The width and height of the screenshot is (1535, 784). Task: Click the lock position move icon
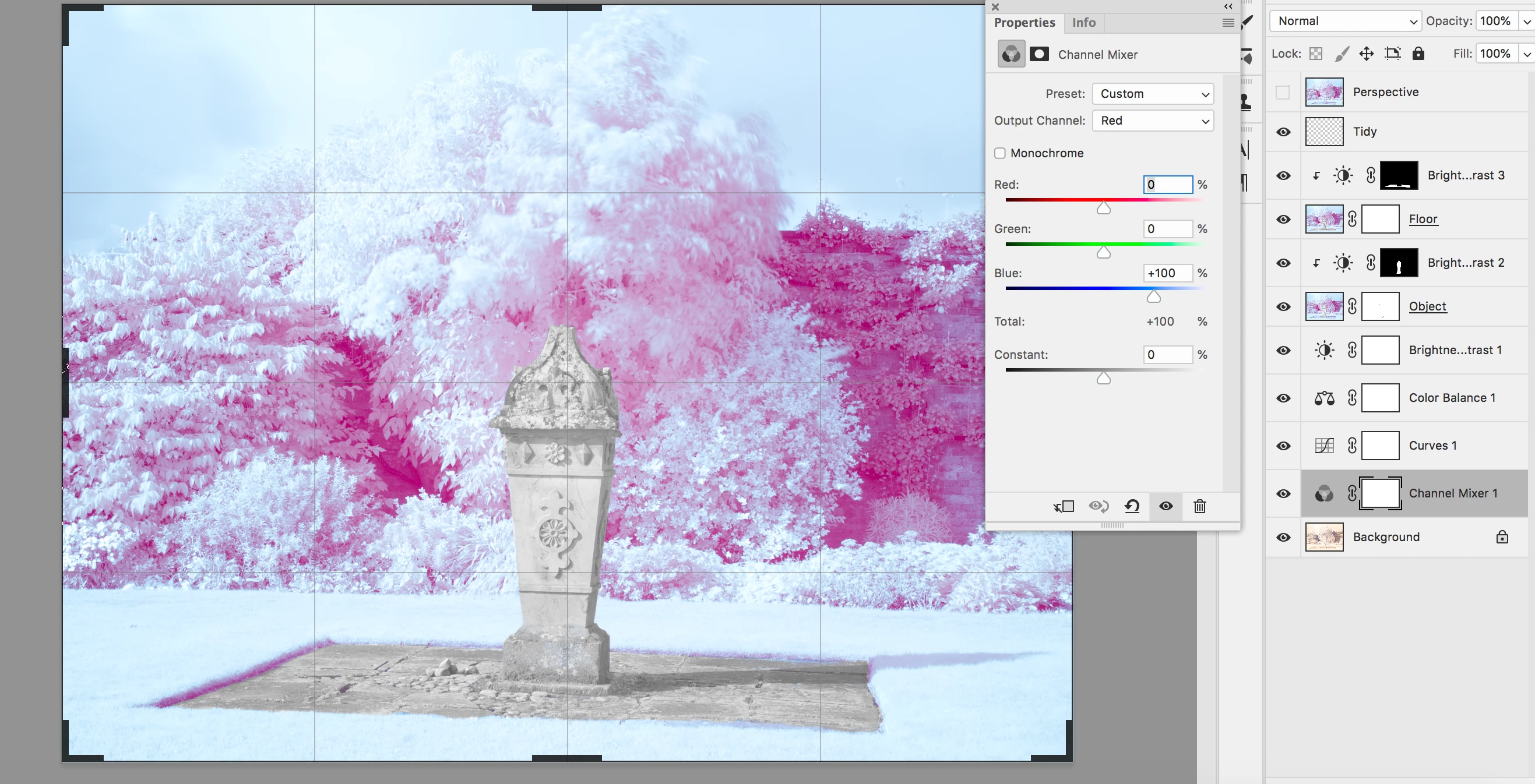point(1366,54)
